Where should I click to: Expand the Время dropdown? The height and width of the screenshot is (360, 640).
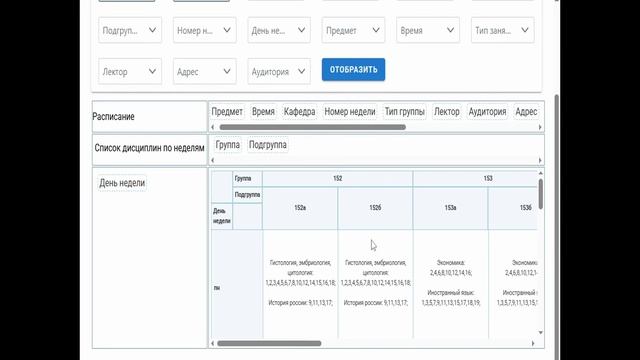click(428, 30)
